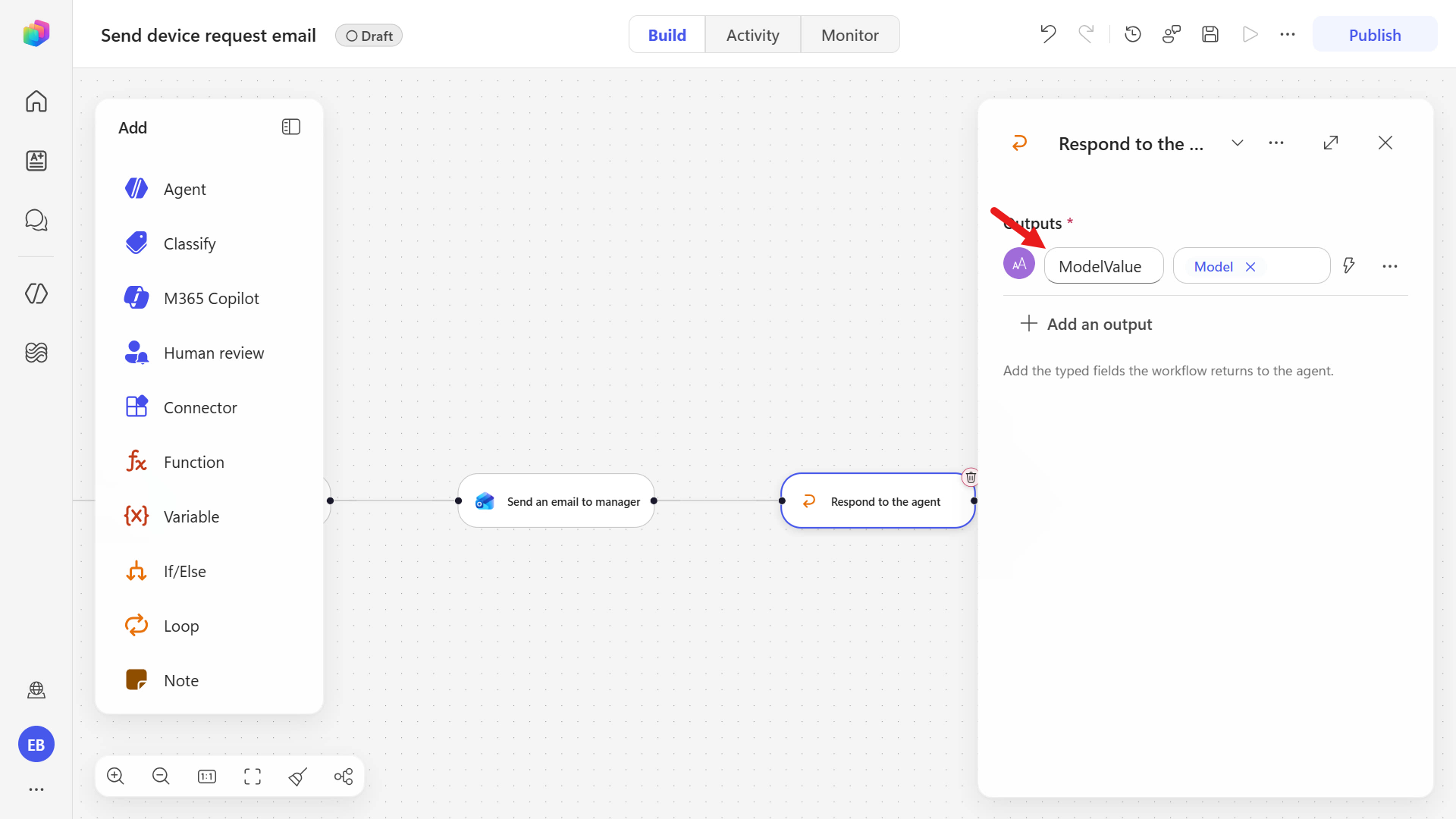Click the zoom in magnifier icon
The width and height of the screenshot is (1456, 819).
115,776
